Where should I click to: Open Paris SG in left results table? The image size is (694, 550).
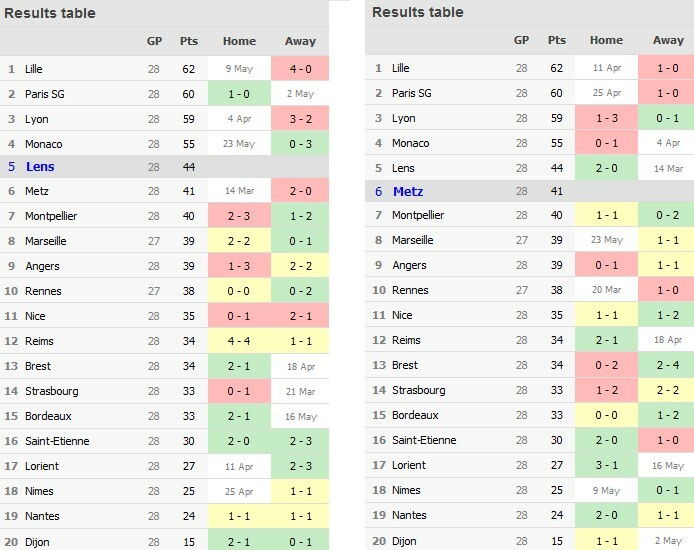point(44,94)
